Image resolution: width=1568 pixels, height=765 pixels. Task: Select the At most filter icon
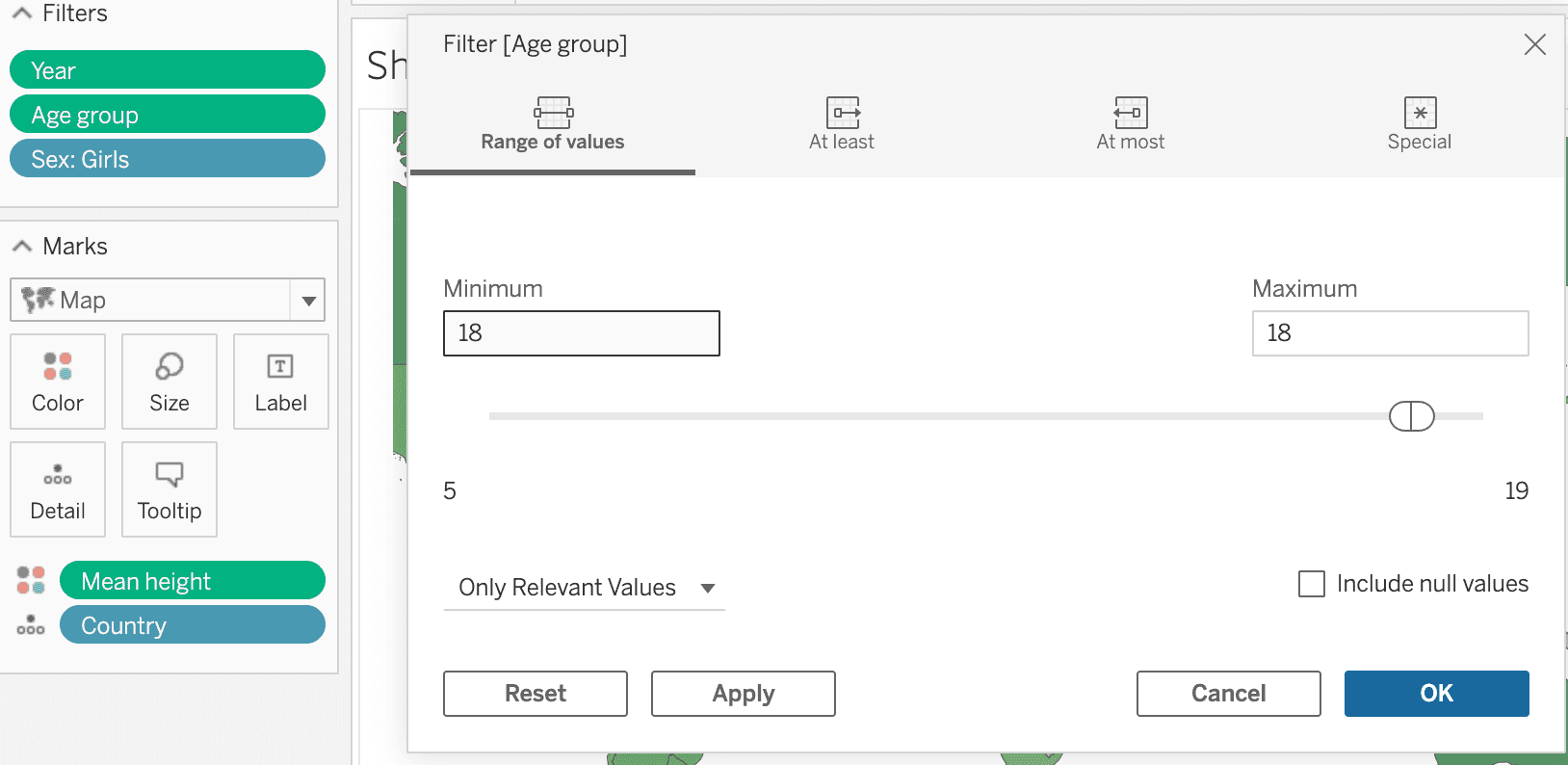[1130, 113]
